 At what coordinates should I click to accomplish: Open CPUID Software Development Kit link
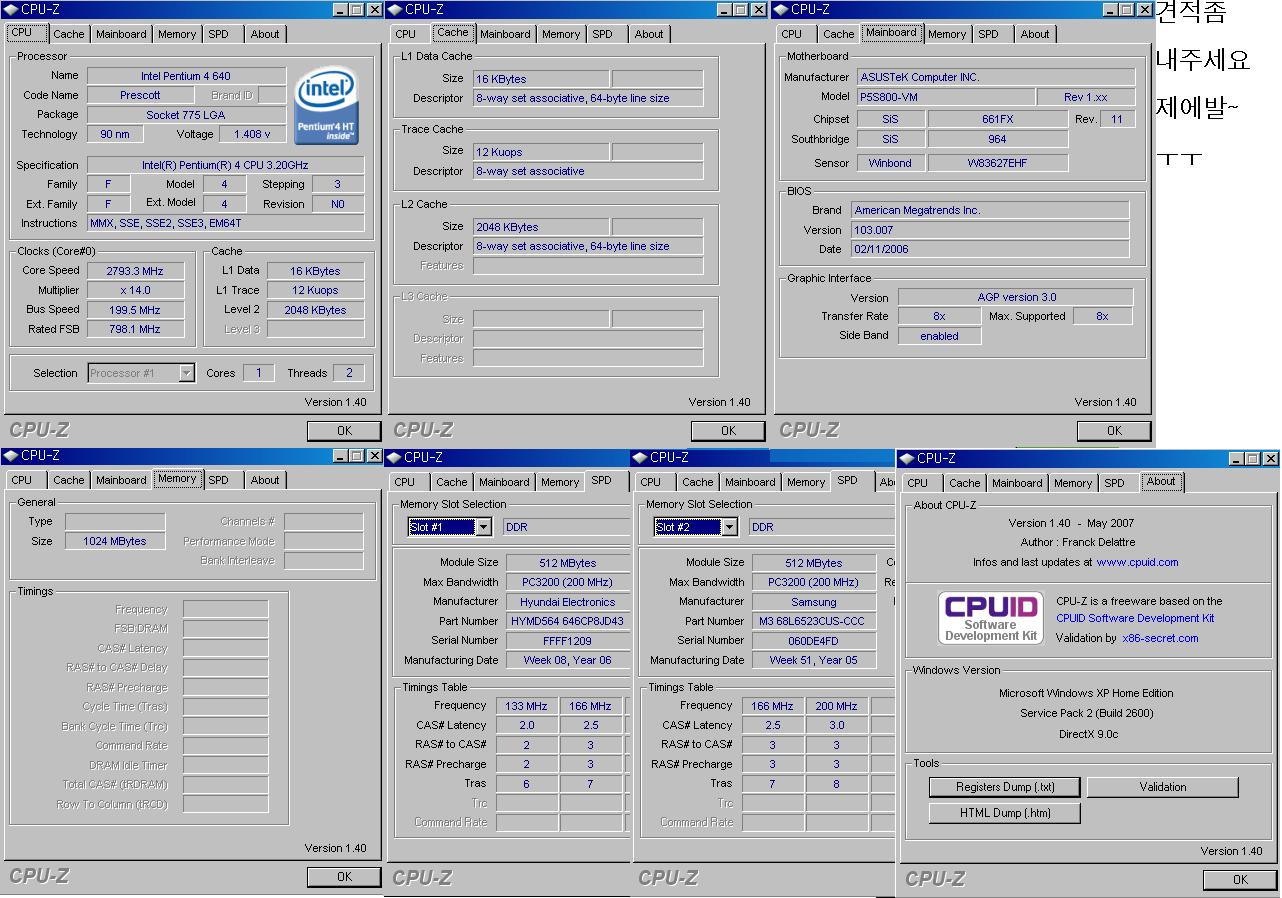pos(1135,618)
